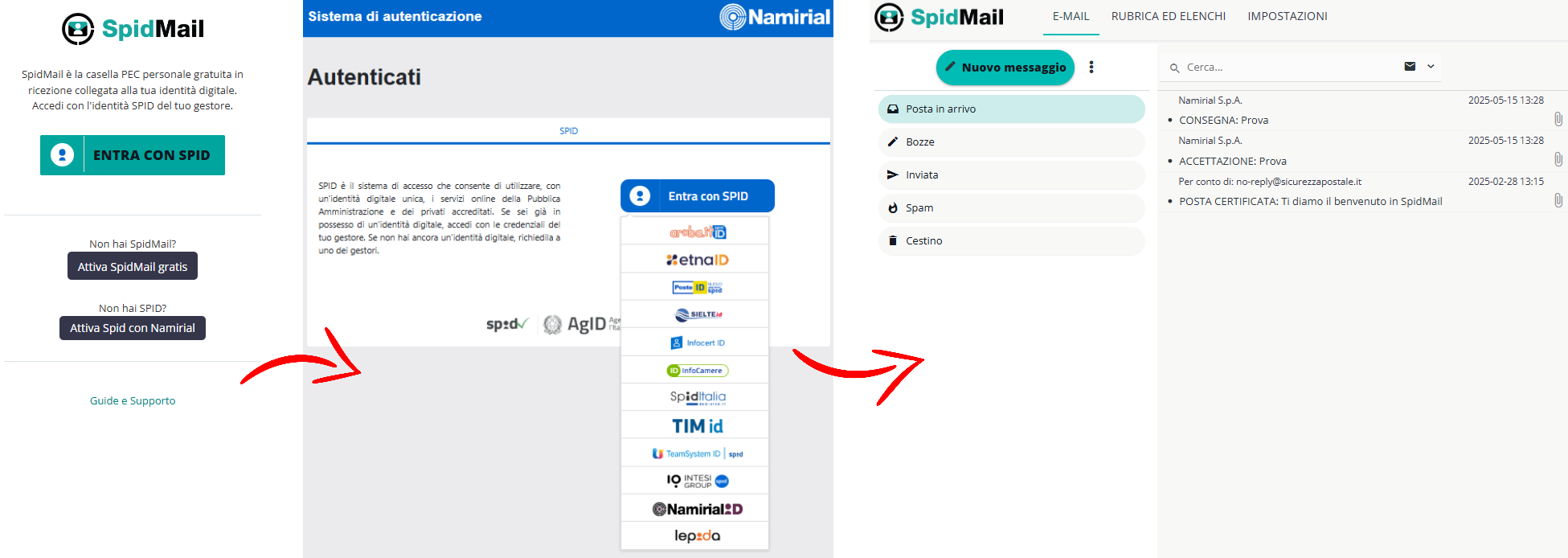Expand the search filter dropdown arrow
The width and height of the screenshot is (1568, 558).
(1431, 67)
